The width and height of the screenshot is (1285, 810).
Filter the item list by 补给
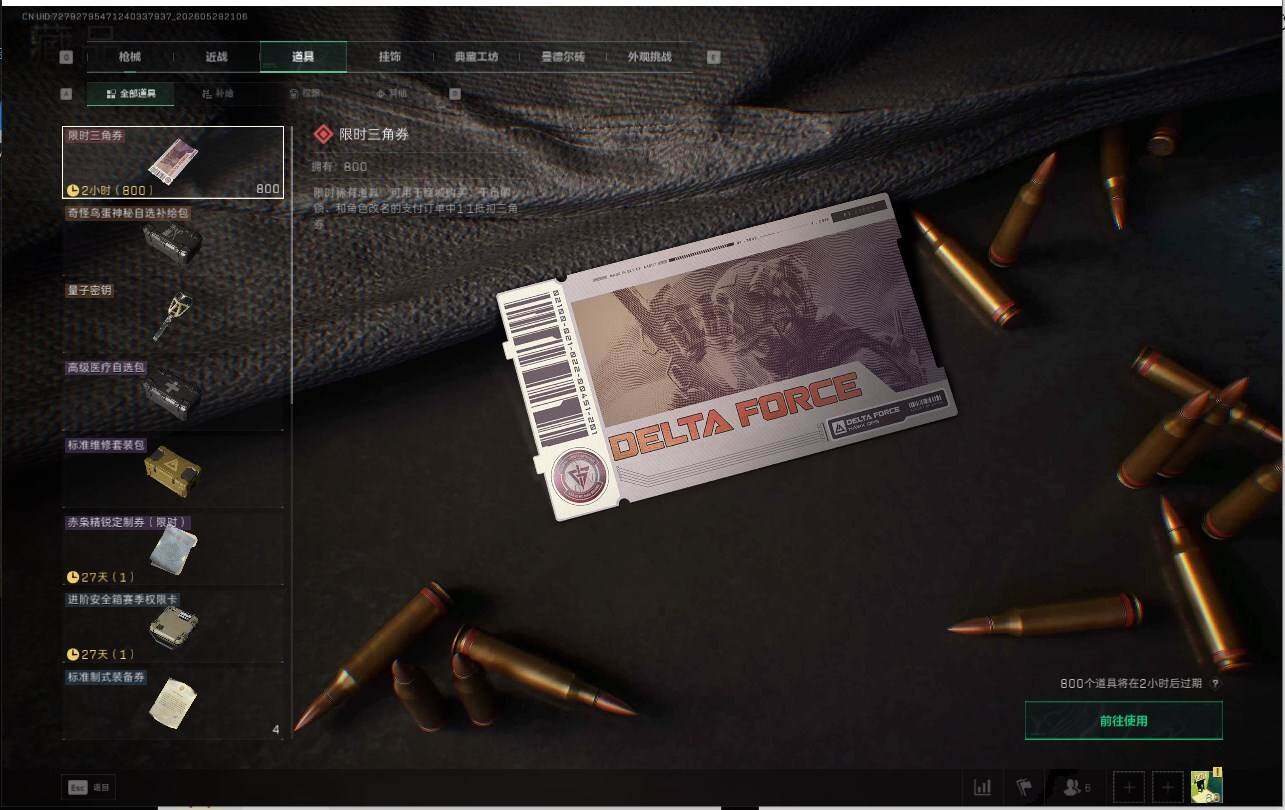pyautogui.click(x=217, y=94)
